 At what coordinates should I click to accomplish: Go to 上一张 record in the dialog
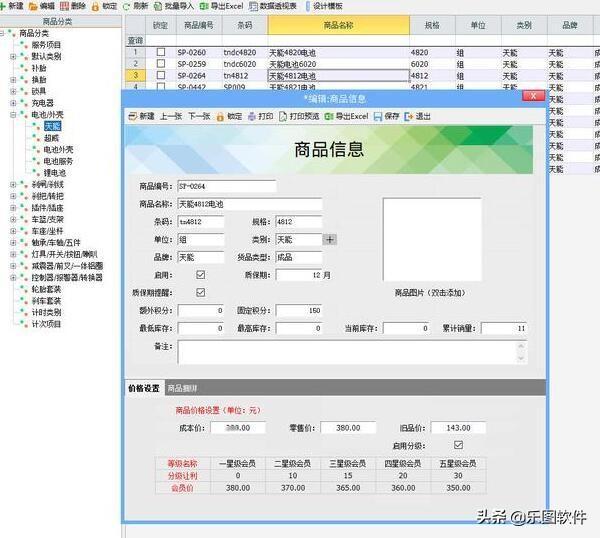coord(171,116)
